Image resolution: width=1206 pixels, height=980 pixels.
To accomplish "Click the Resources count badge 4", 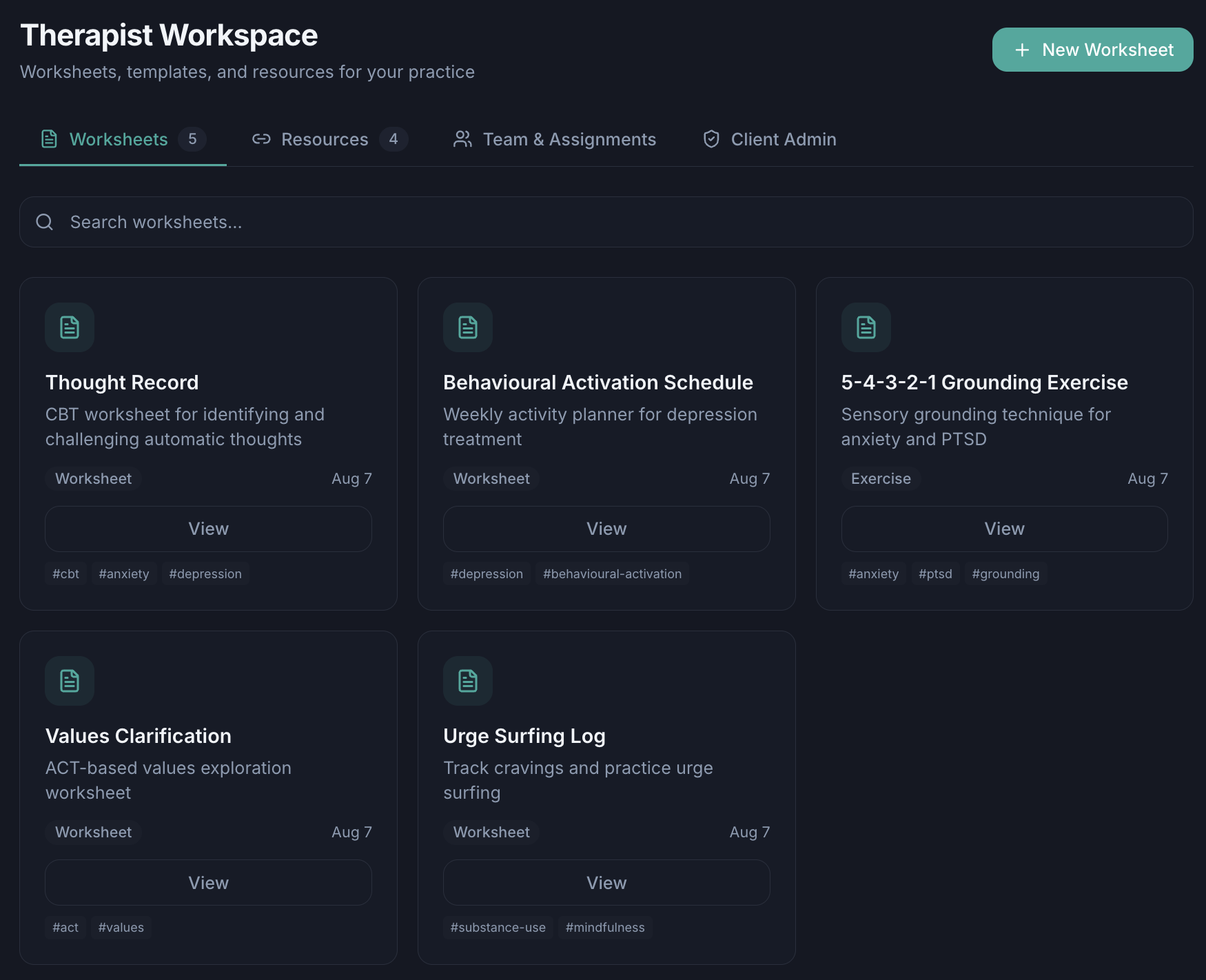I will (x=394, y=139).
